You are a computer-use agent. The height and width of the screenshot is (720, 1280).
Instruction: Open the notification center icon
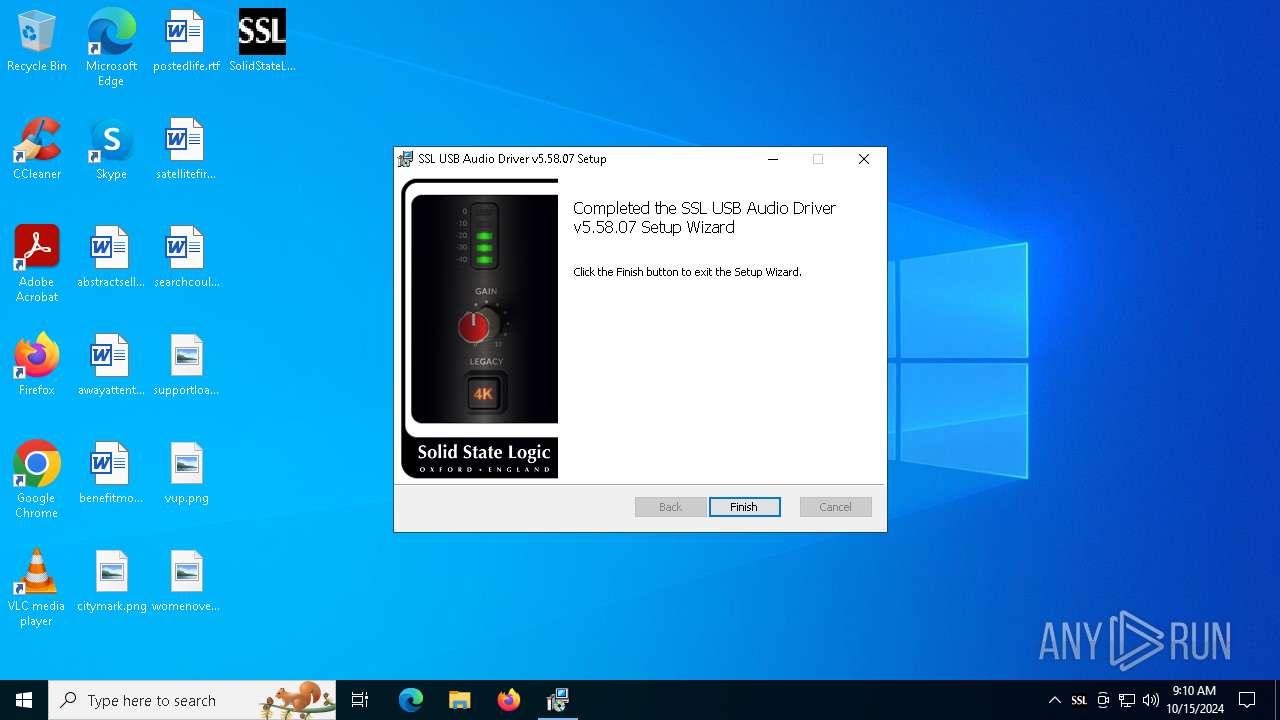tap(1247, 700)
